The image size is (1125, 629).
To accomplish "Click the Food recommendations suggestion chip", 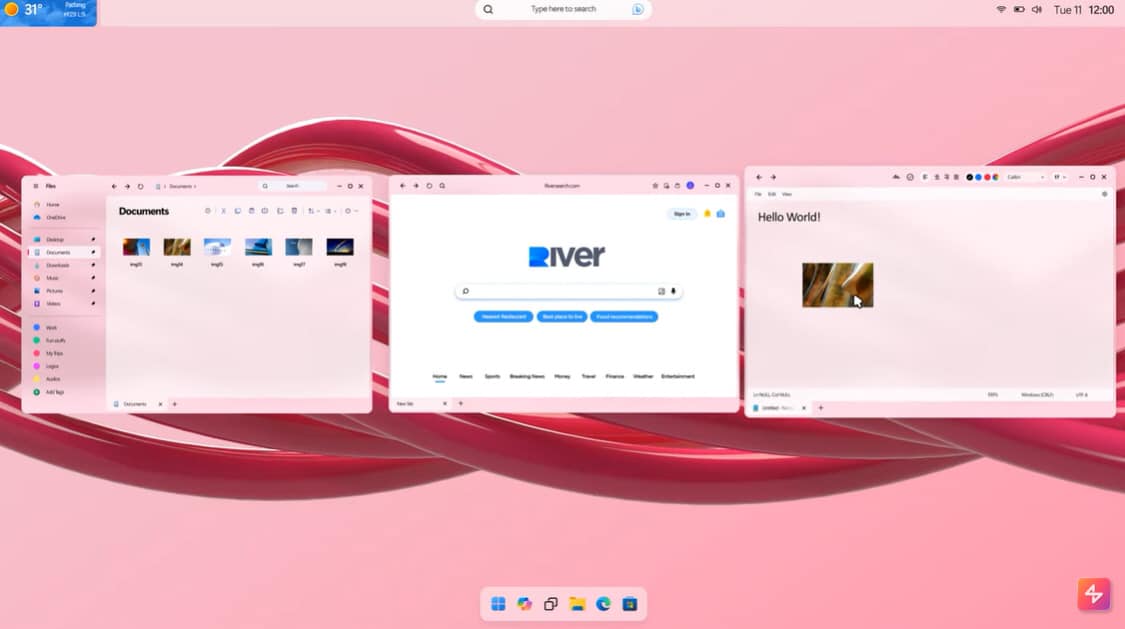I will pos(623,316).
